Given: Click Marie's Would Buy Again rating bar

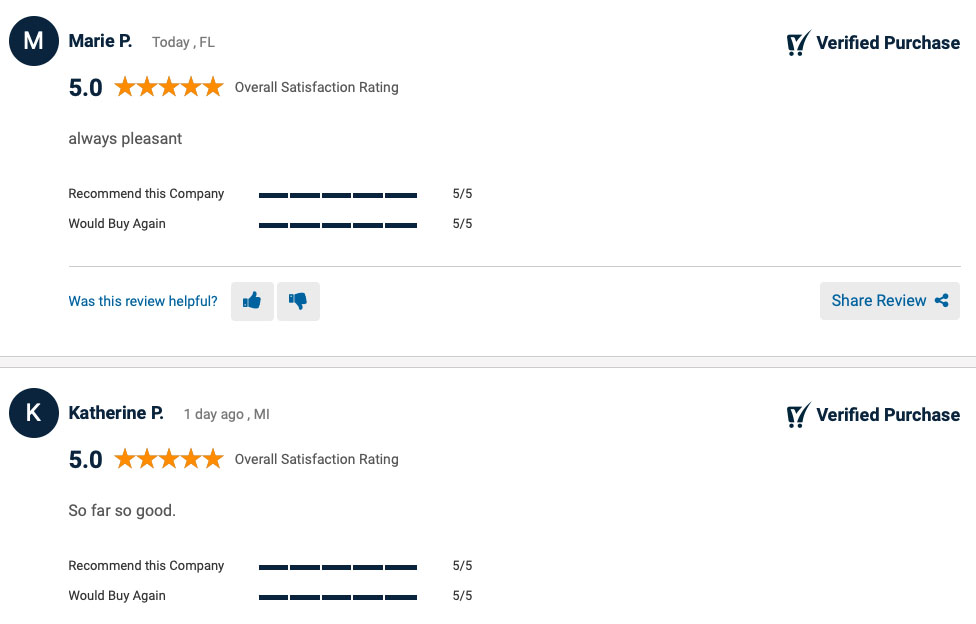Looking at the screenshot, I should (338, 225).
